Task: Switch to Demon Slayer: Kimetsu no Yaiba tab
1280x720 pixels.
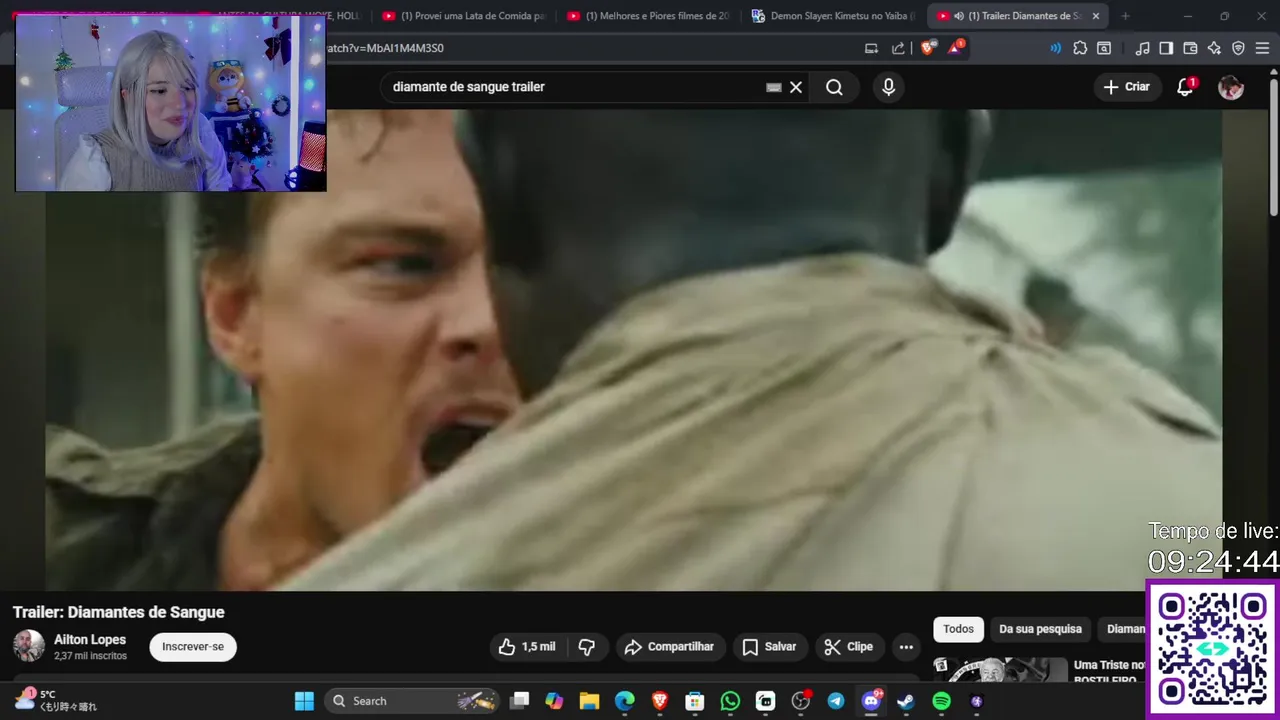Action: pos(834,16)
